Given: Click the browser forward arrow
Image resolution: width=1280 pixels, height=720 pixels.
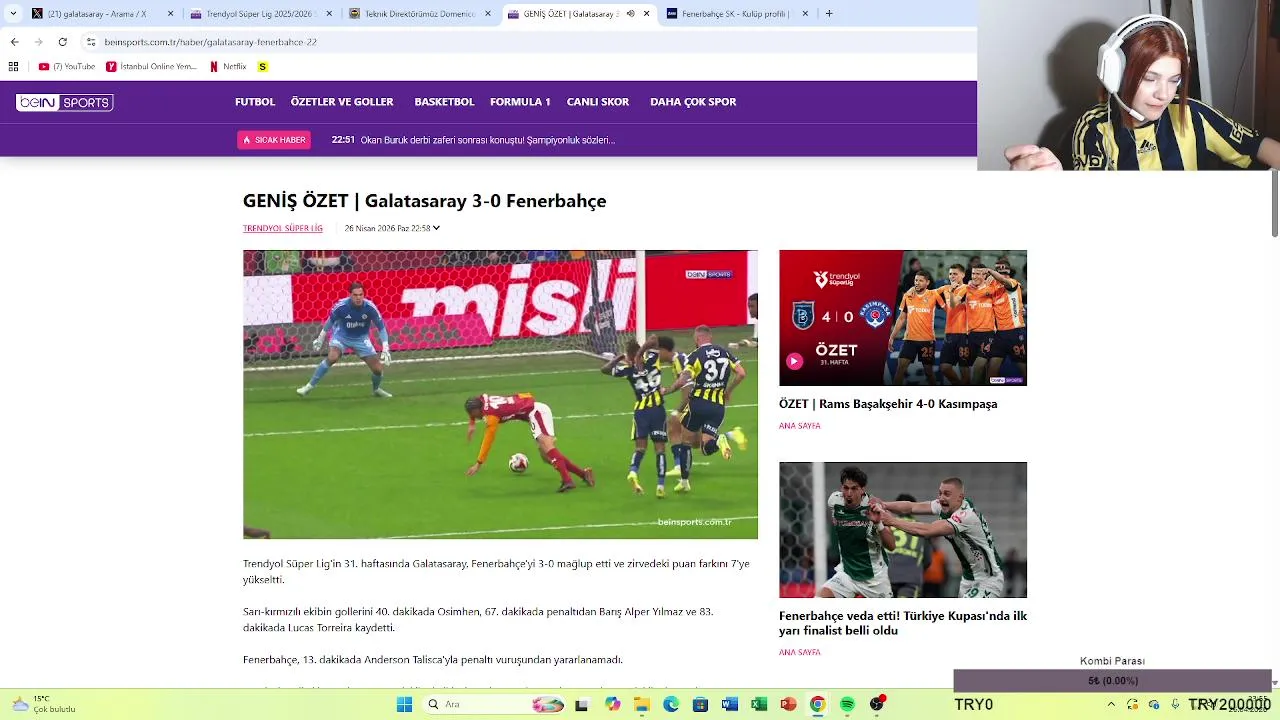Looking at the screenshot, I should 38,42.
